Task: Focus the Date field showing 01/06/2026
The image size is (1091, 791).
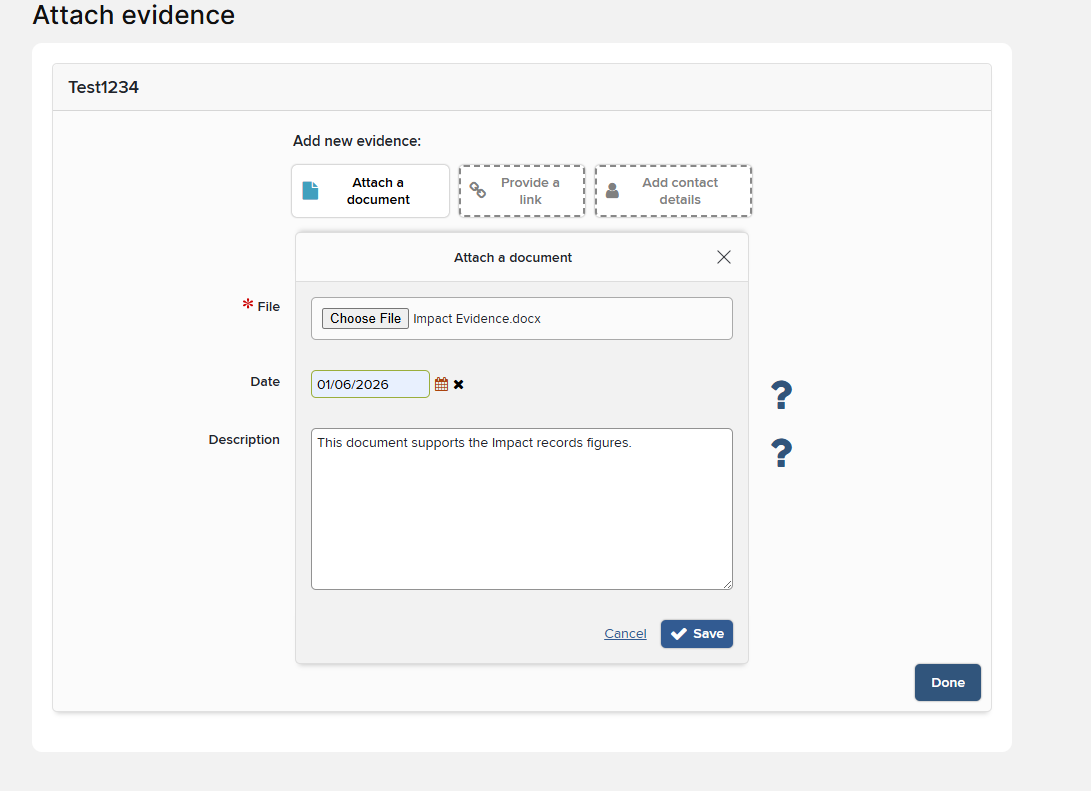Action: [x=370, y=384]
